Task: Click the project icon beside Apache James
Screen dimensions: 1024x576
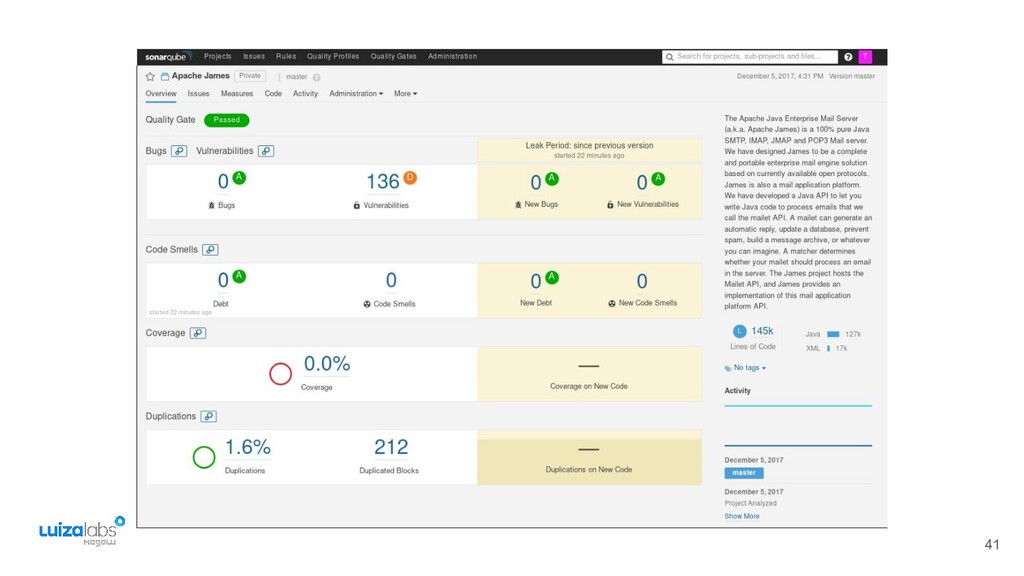Action: (165, 76)
